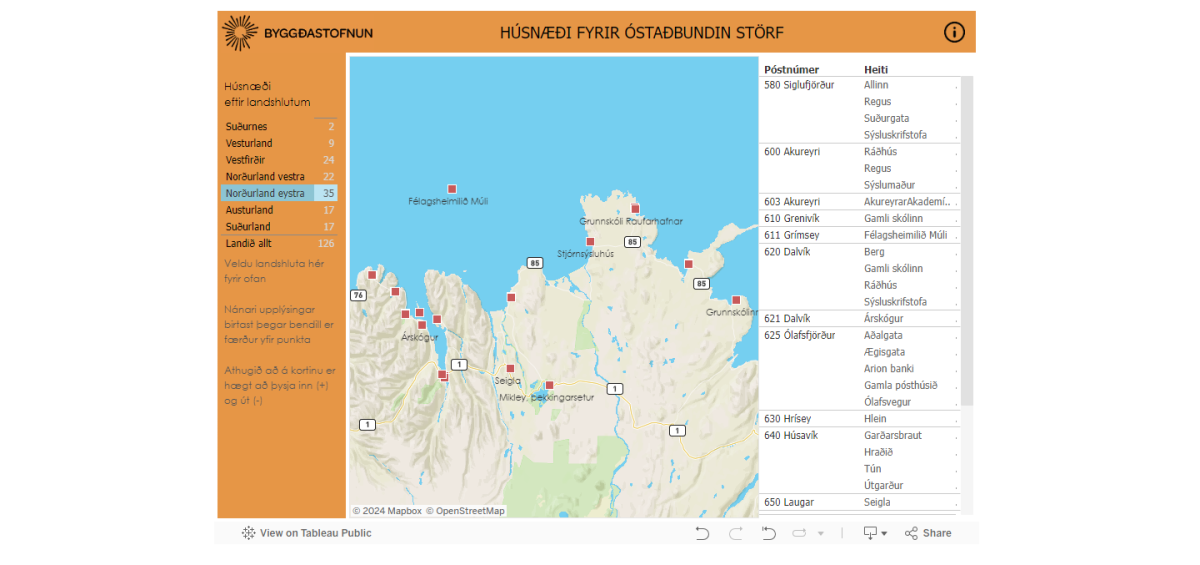Open the dropdown arrow next to refresh
This screenshot has height=565, width=1200.
pyautogui.click(x=821, y=534)
